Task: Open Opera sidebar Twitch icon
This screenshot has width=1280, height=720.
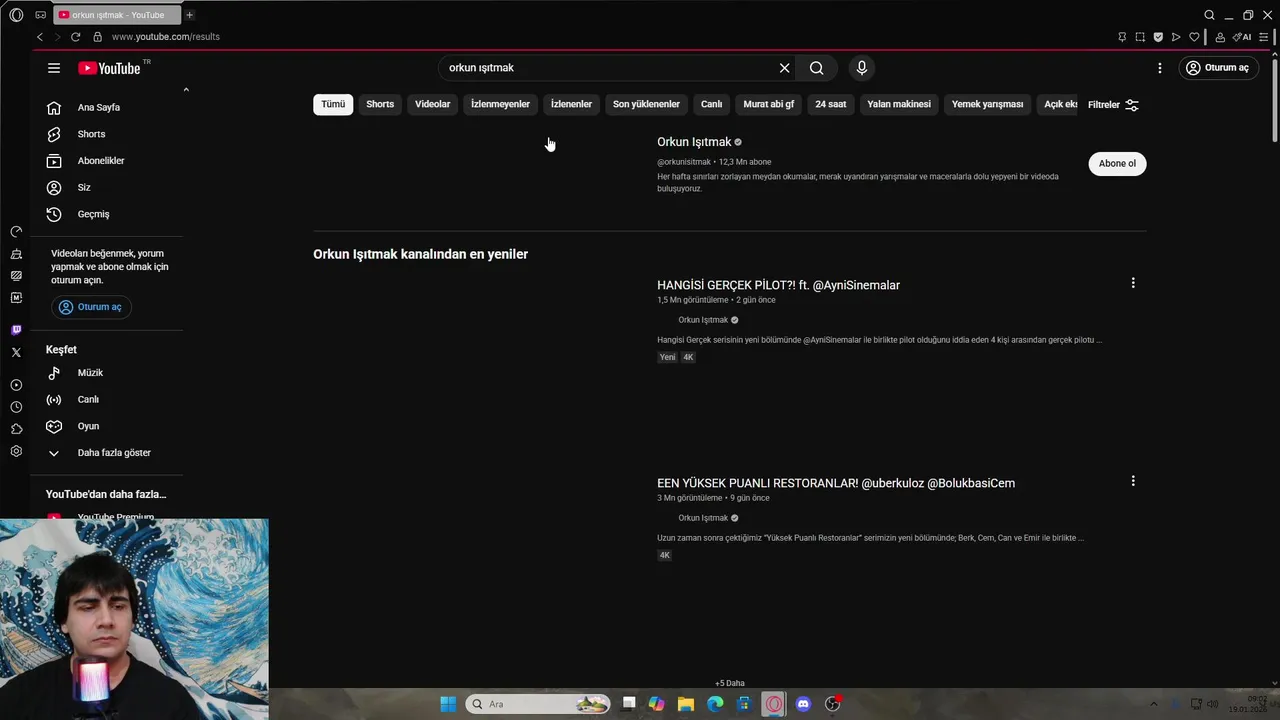Action: click(16, 330)
